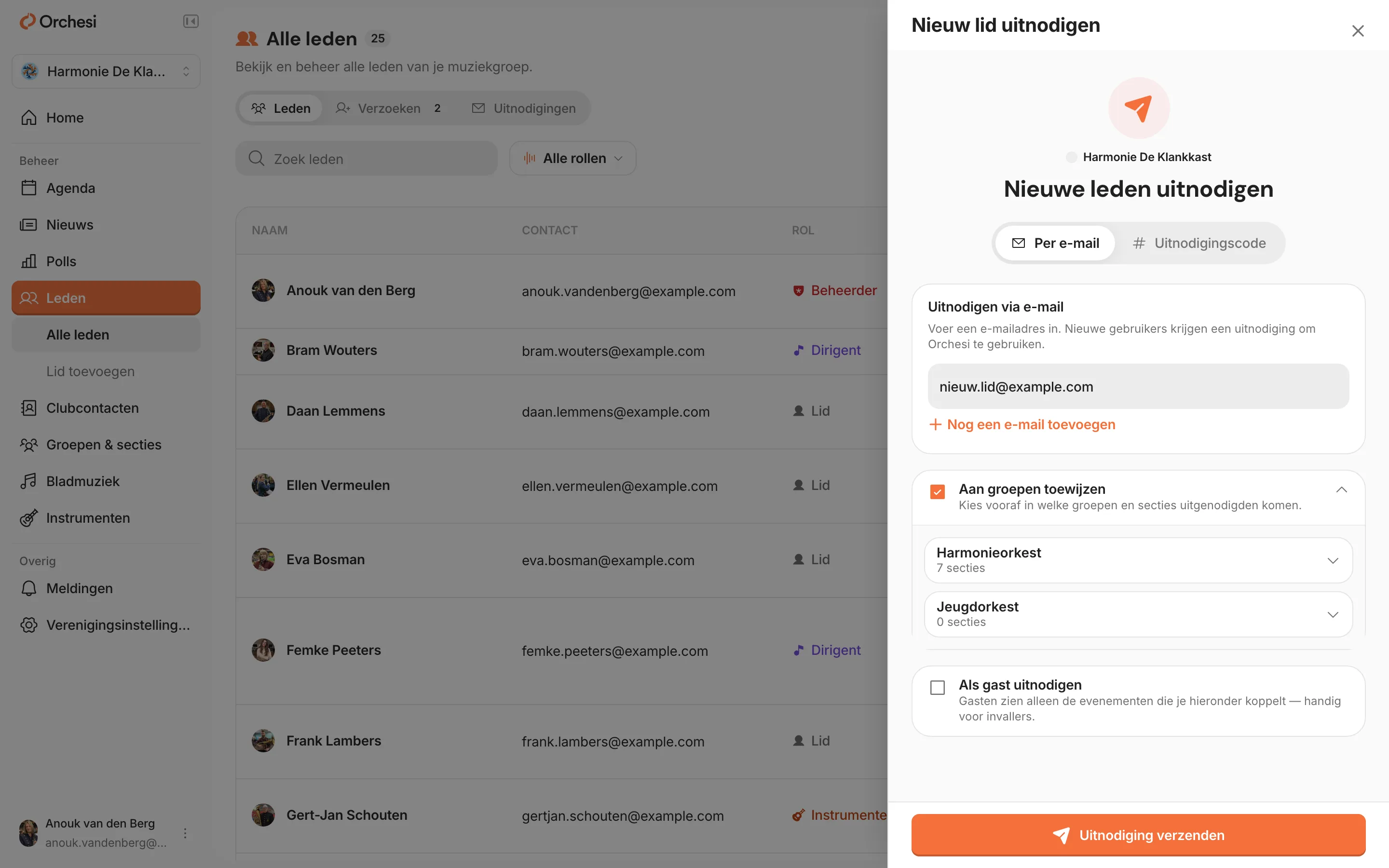
Task: Open the Agenda calendar icon
Action: click(x=29, y=188)
